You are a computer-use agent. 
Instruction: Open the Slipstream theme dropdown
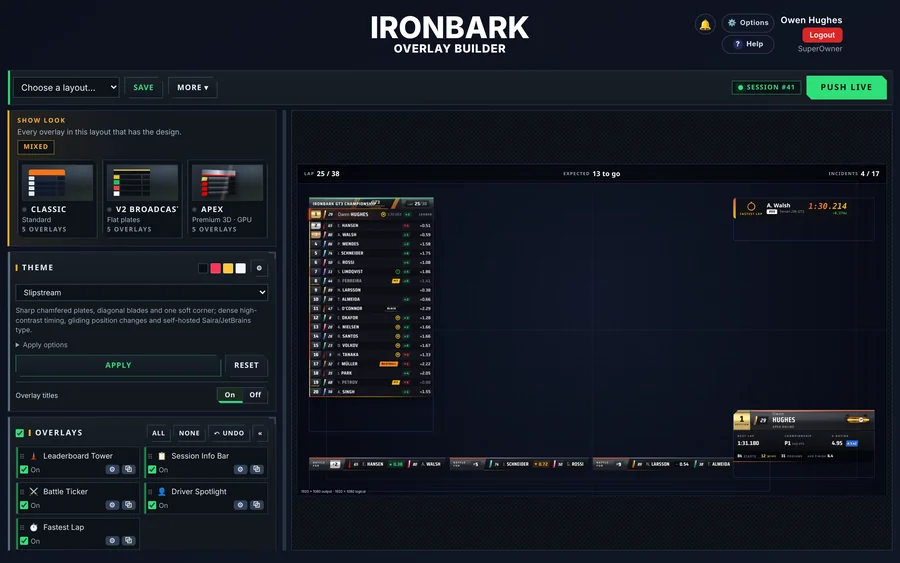pyautogui.click(x=141, y=293)
